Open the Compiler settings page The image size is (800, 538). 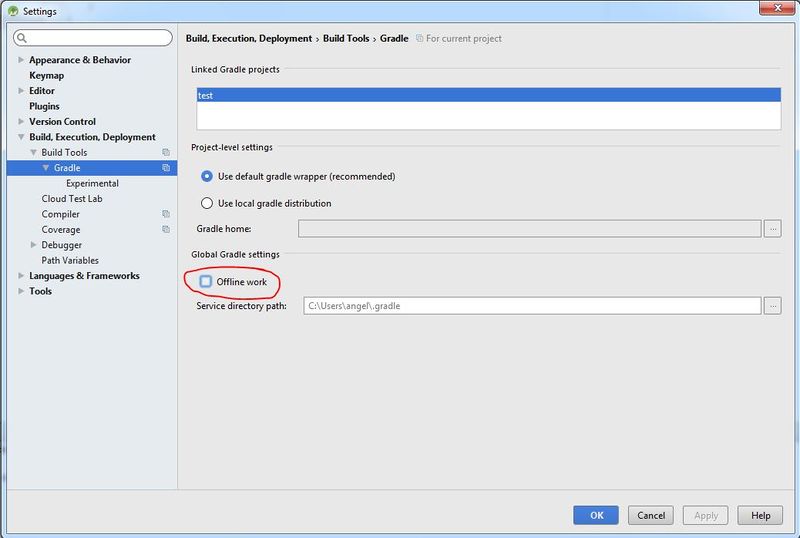click(x=60, y=214)
